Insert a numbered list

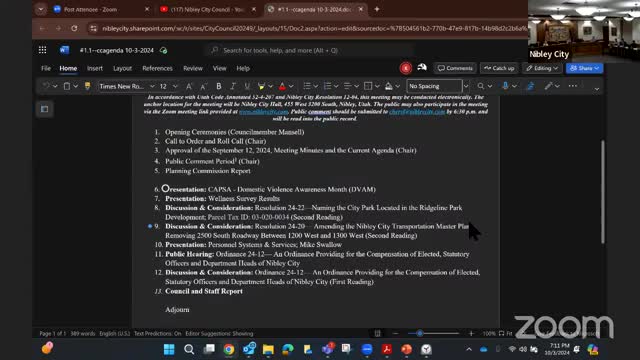tap(327, 86)
